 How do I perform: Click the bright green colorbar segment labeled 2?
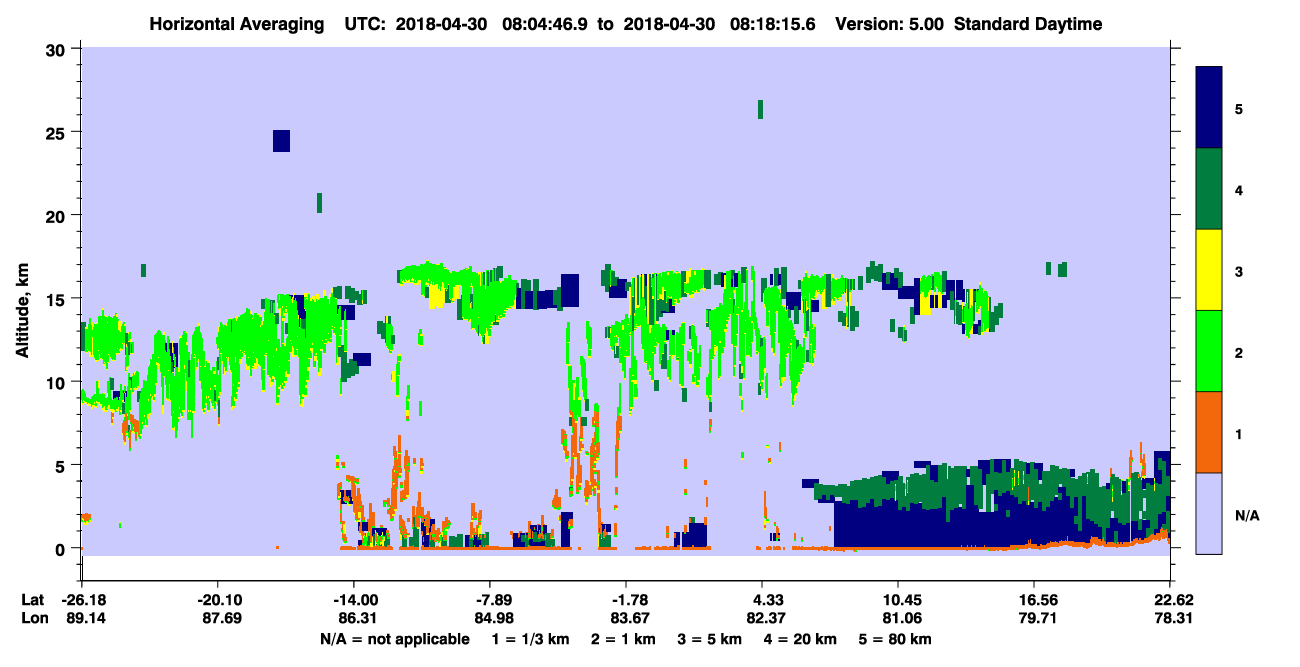click(x=1209, y=351)
